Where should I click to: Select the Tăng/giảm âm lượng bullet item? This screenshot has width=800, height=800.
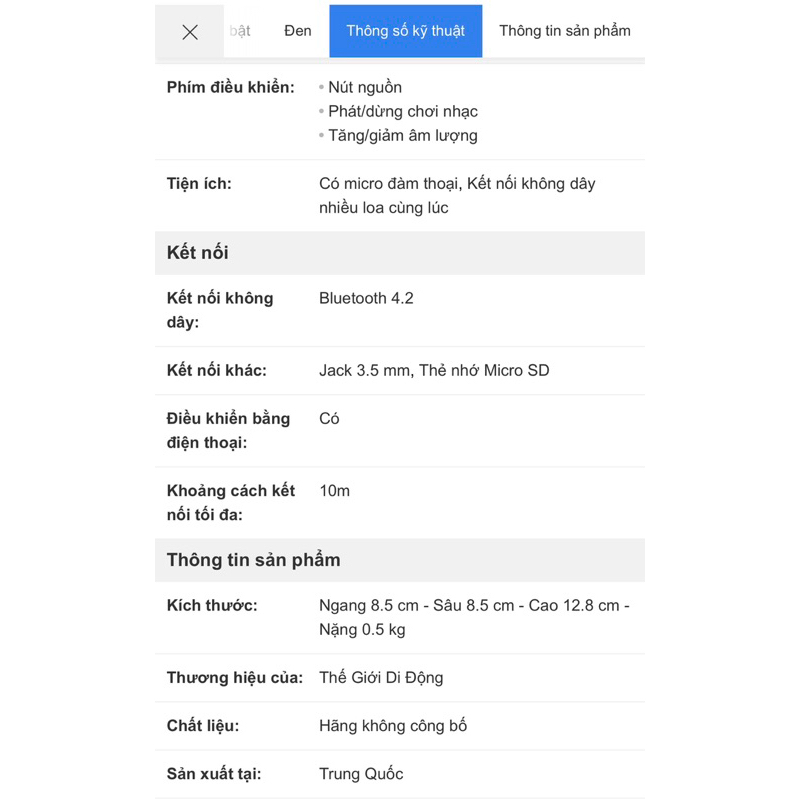[x=403, y=136]
